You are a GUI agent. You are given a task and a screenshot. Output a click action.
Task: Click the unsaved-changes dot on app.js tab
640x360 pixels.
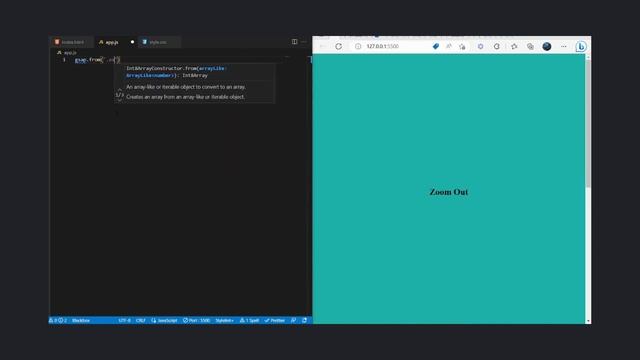click(x=132, y=42)
